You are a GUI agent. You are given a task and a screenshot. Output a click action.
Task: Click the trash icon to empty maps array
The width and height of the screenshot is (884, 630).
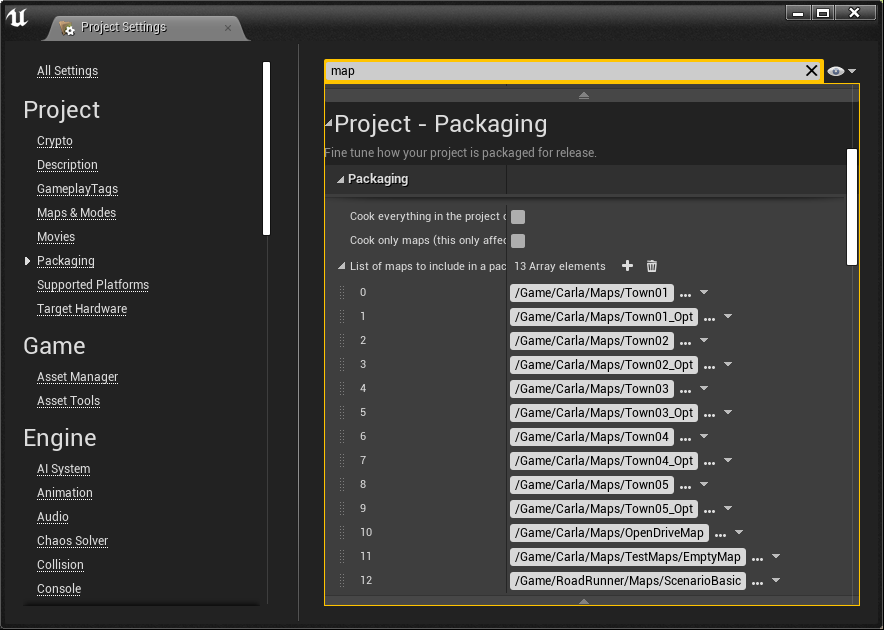tap(652, 266)
